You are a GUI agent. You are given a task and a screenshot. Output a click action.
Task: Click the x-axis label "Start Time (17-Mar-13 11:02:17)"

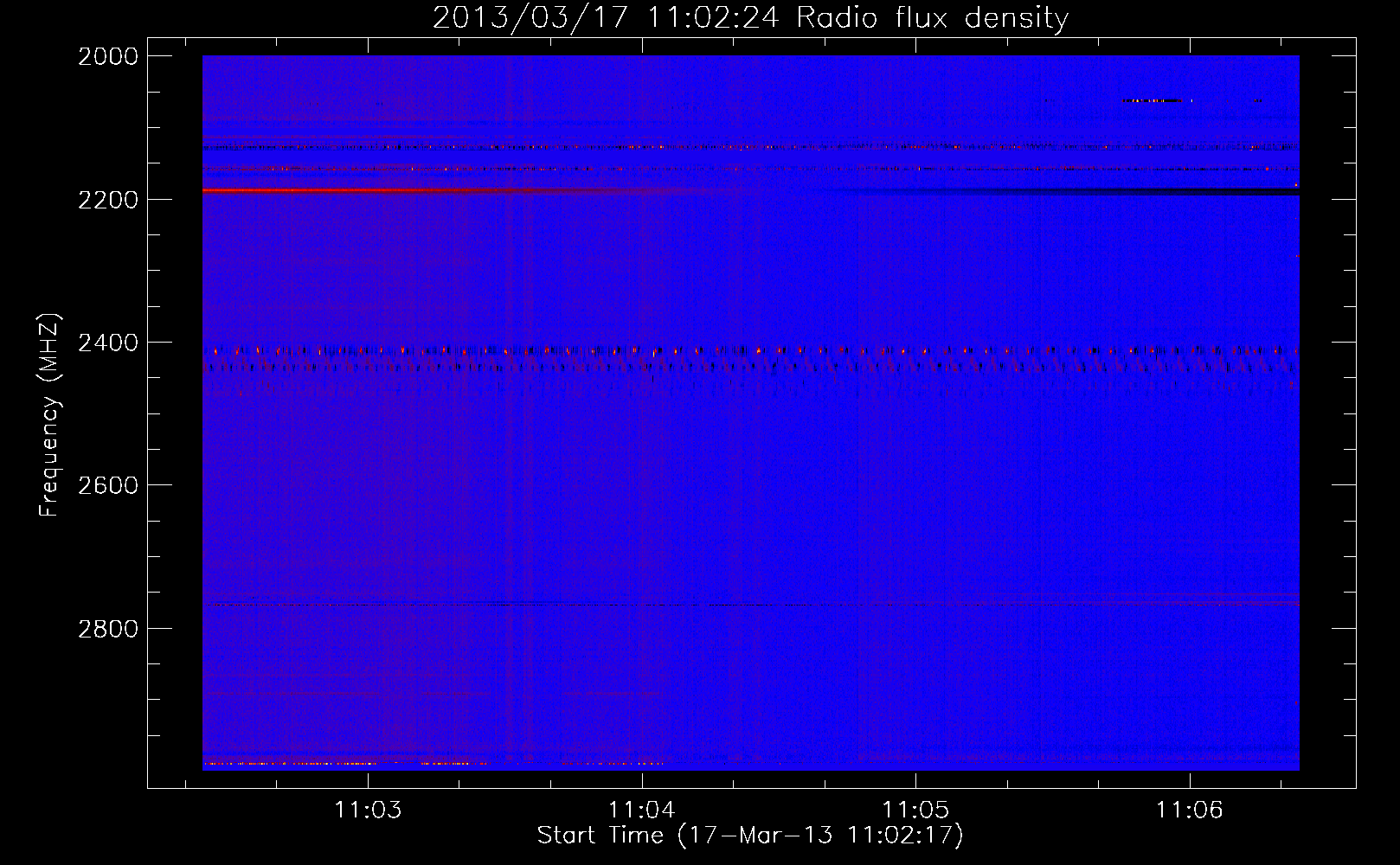[x=750, y=836]
